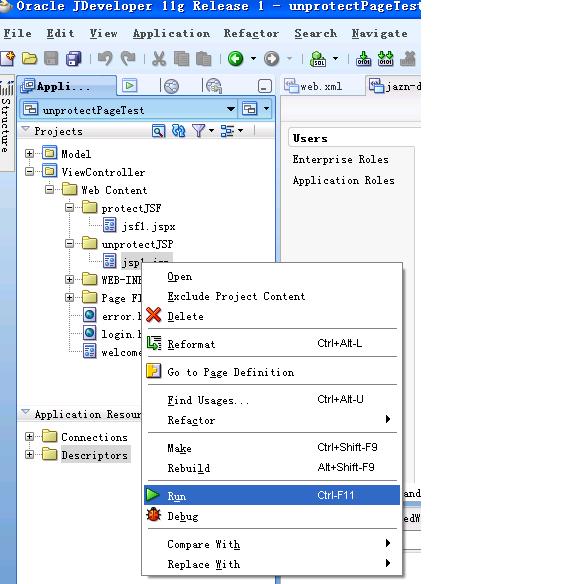Click the Make project toolbar icon
The width and height of the screenshot is (587, 584).
point(363,59)
